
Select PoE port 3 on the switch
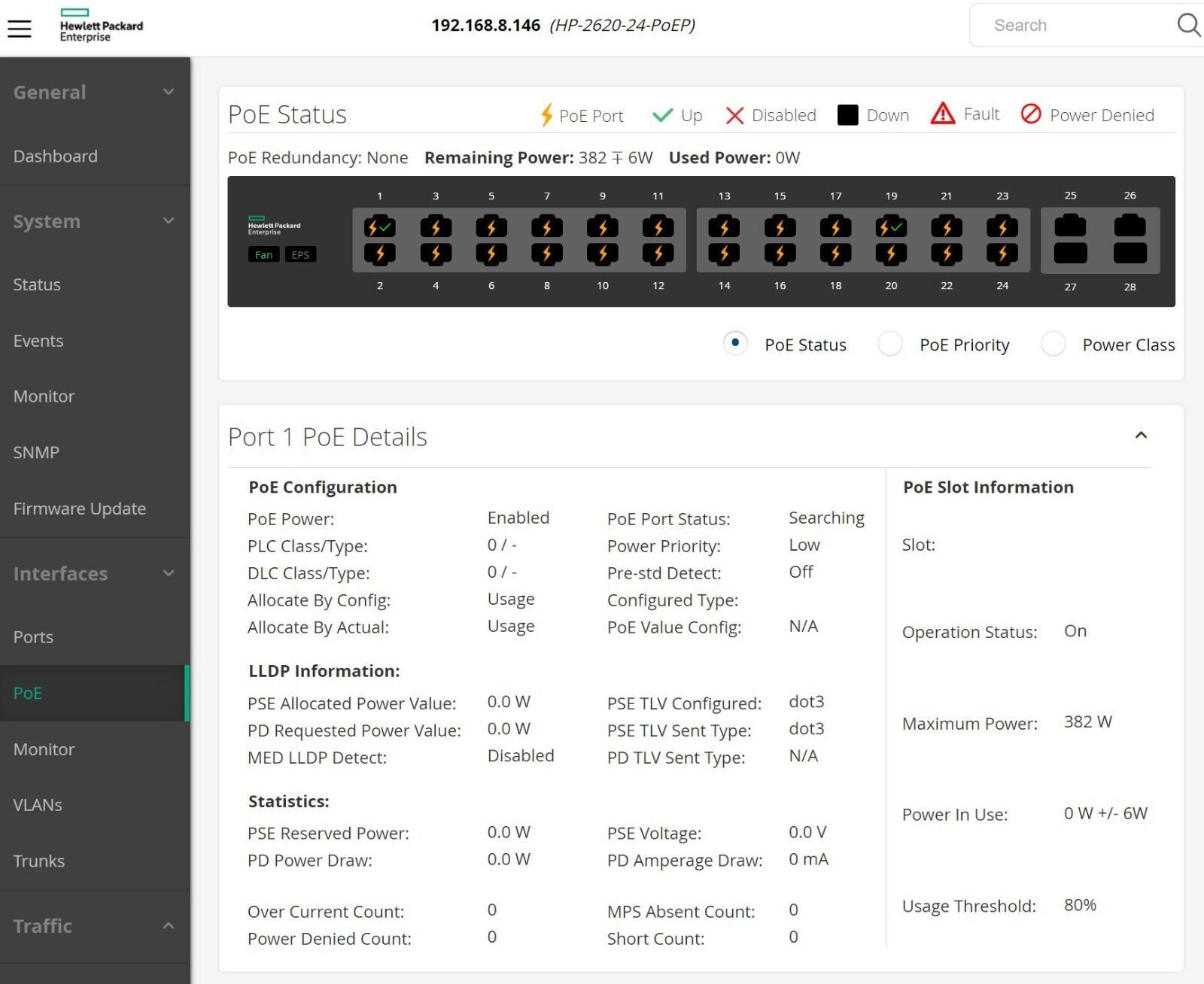(x=436, y=226)
